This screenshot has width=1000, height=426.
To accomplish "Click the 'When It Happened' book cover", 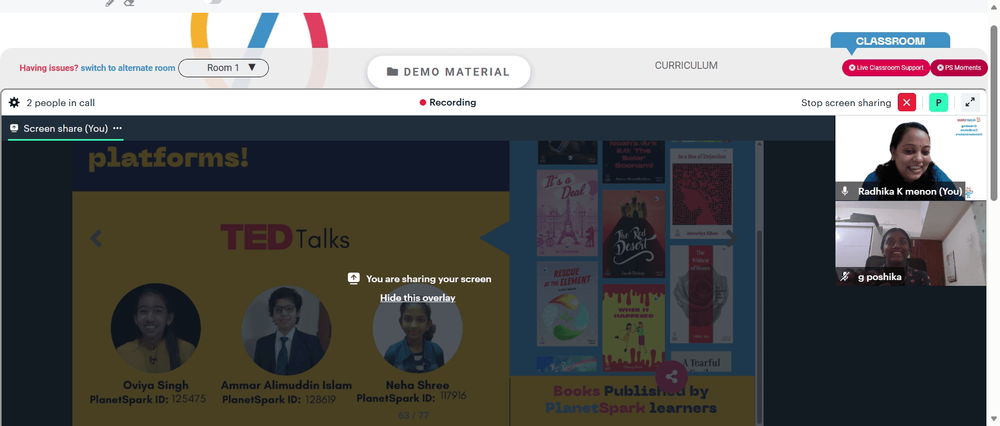I will point(633,327).
